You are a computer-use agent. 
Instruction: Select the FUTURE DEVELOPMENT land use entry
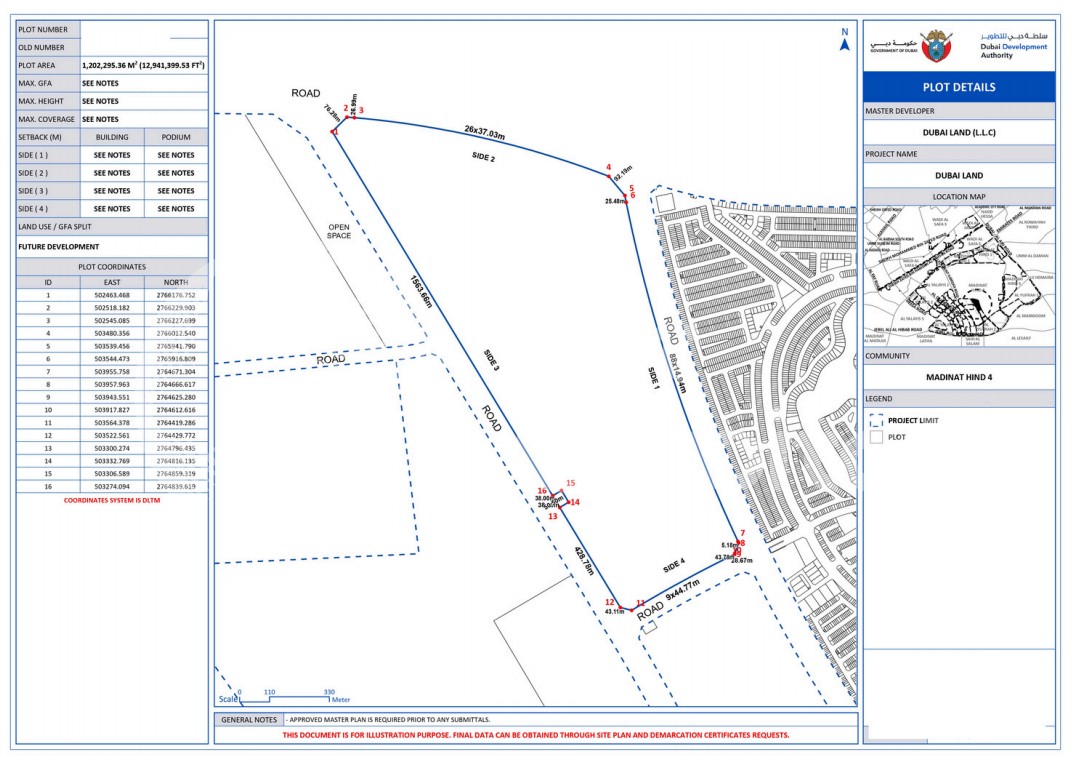point(59,246)
